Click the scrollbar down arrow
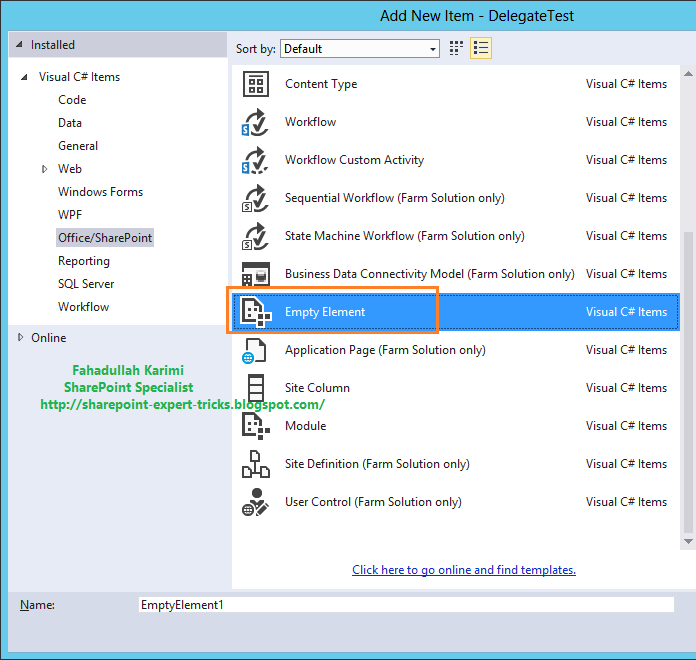 [x=688, y=541]
